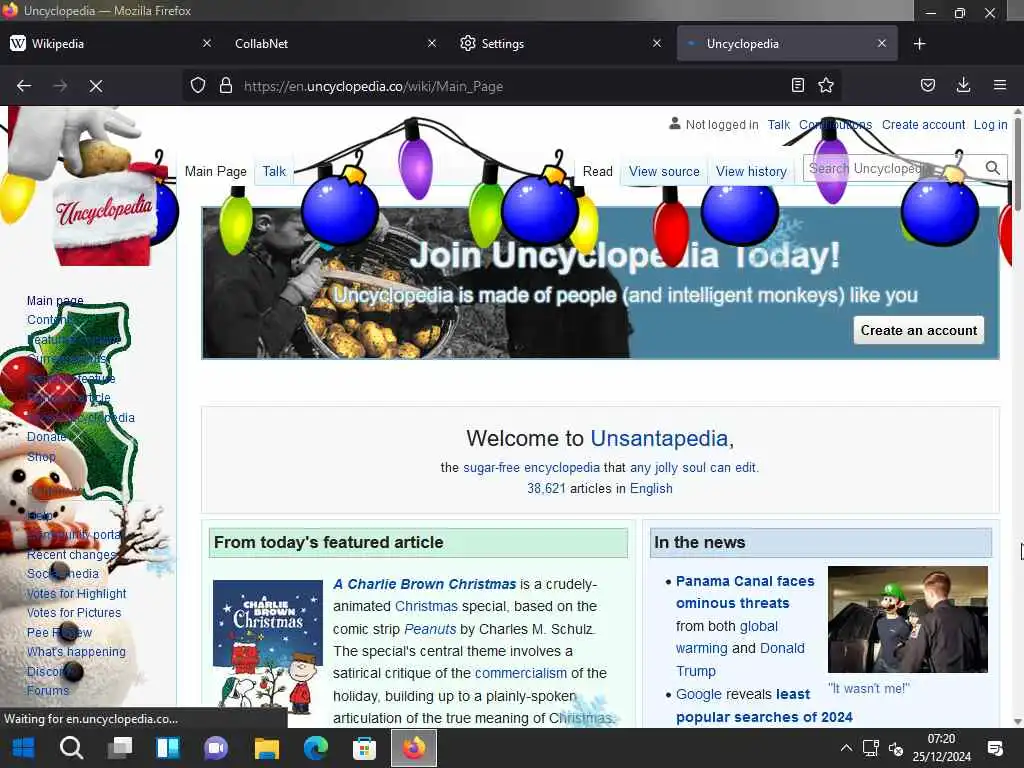This screenshot has height=768, width=1024.
Task: Click the search magnifier icon in Uncyclopedia
Action: (x=993, y=168)
